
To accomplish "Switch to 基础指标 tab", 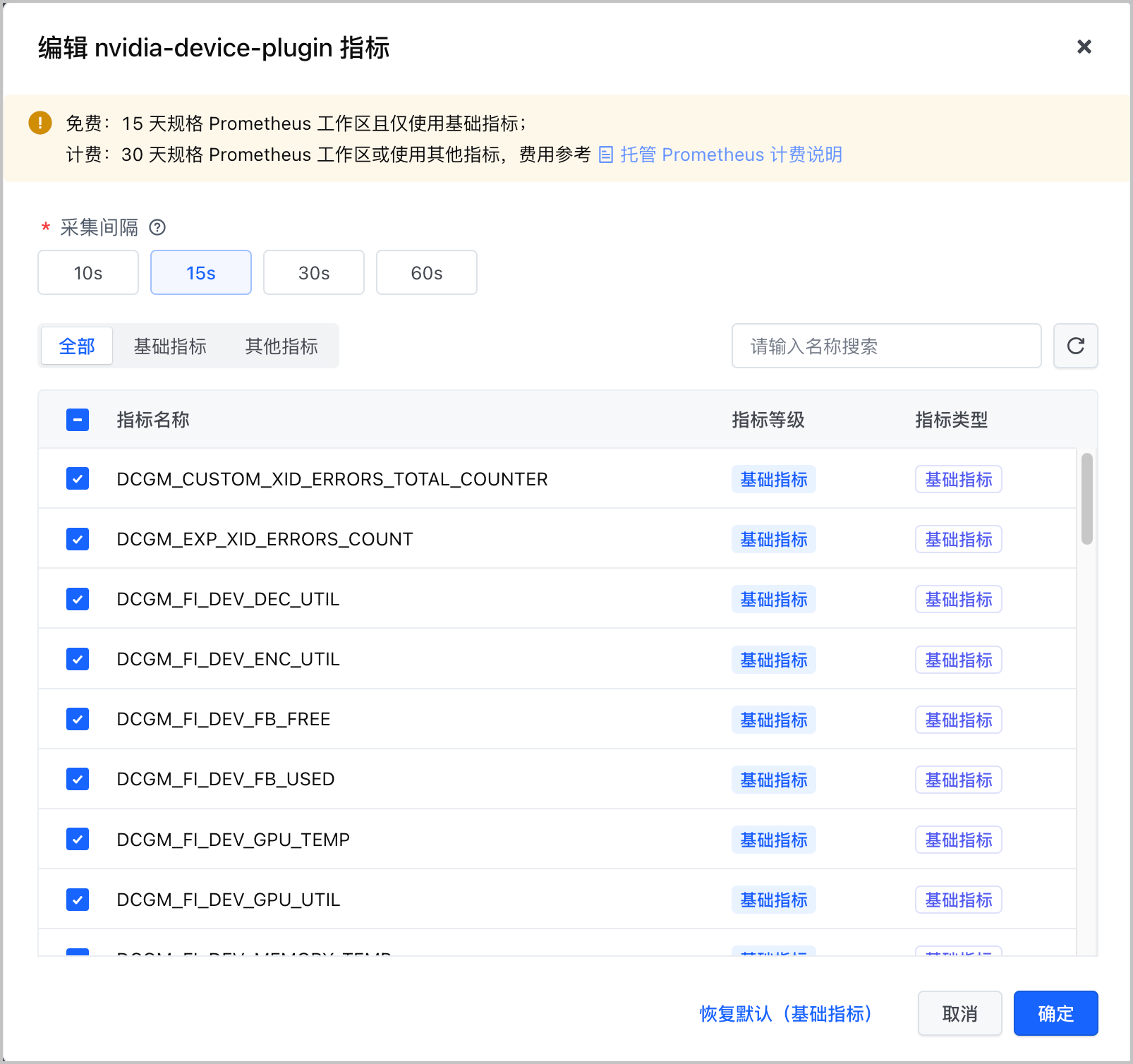I will pyautogui.click(x=170, y=346).
